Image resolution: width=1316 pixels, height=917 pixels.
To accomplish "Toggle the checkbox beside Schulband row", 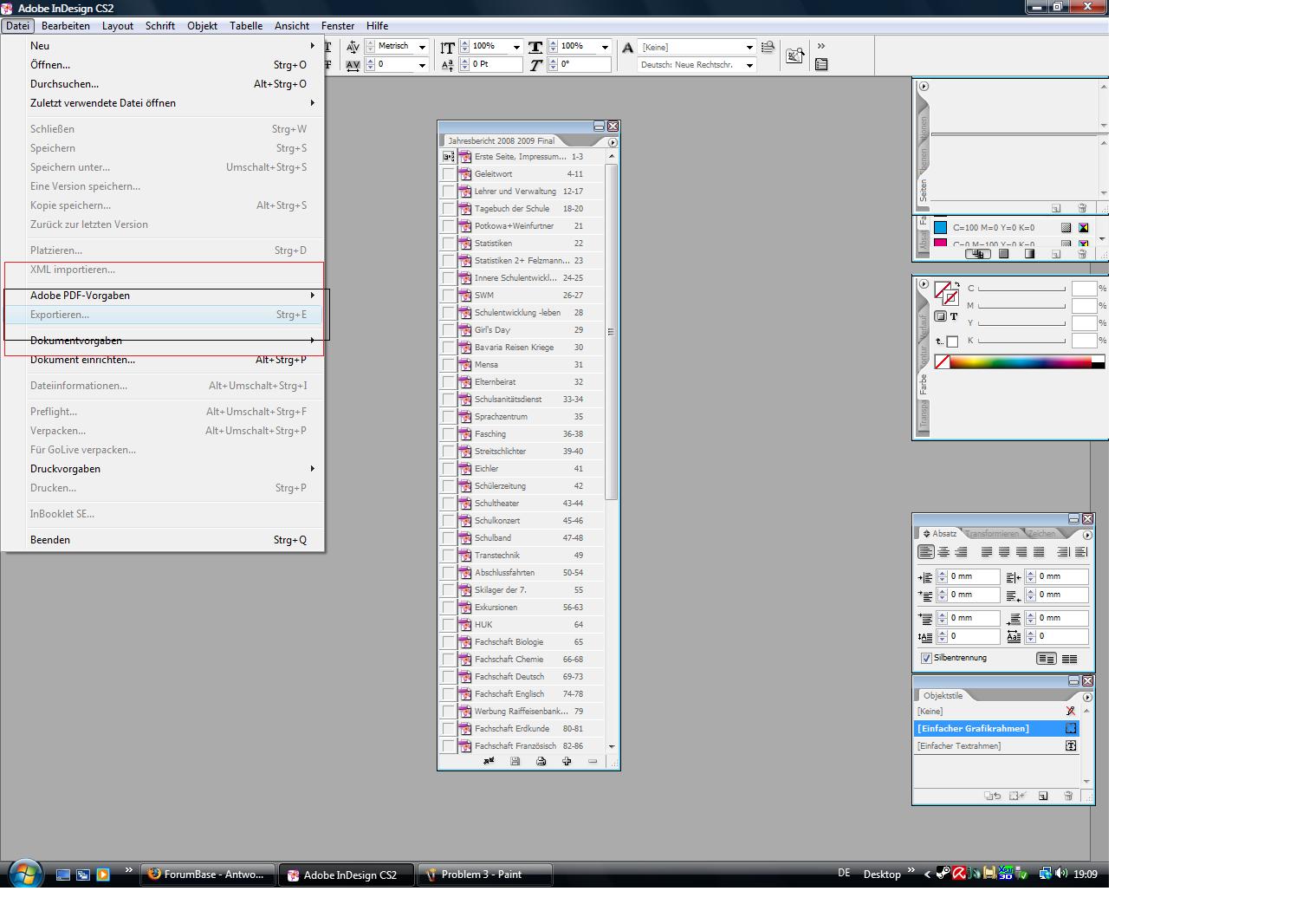I will [448, 538].
